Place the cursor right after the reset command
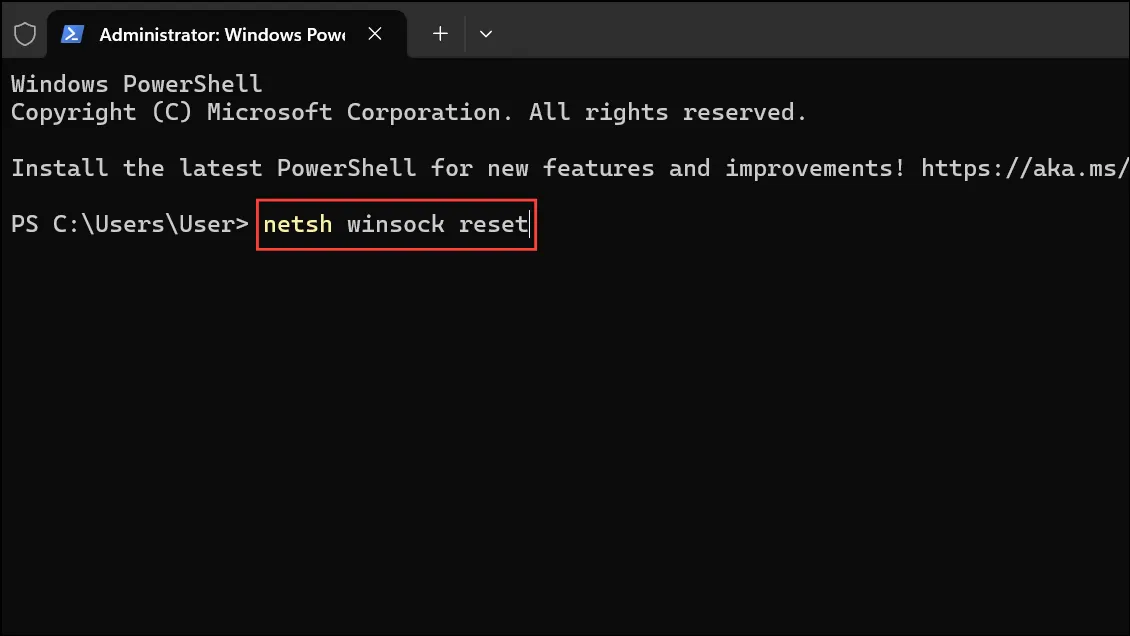 530,224
